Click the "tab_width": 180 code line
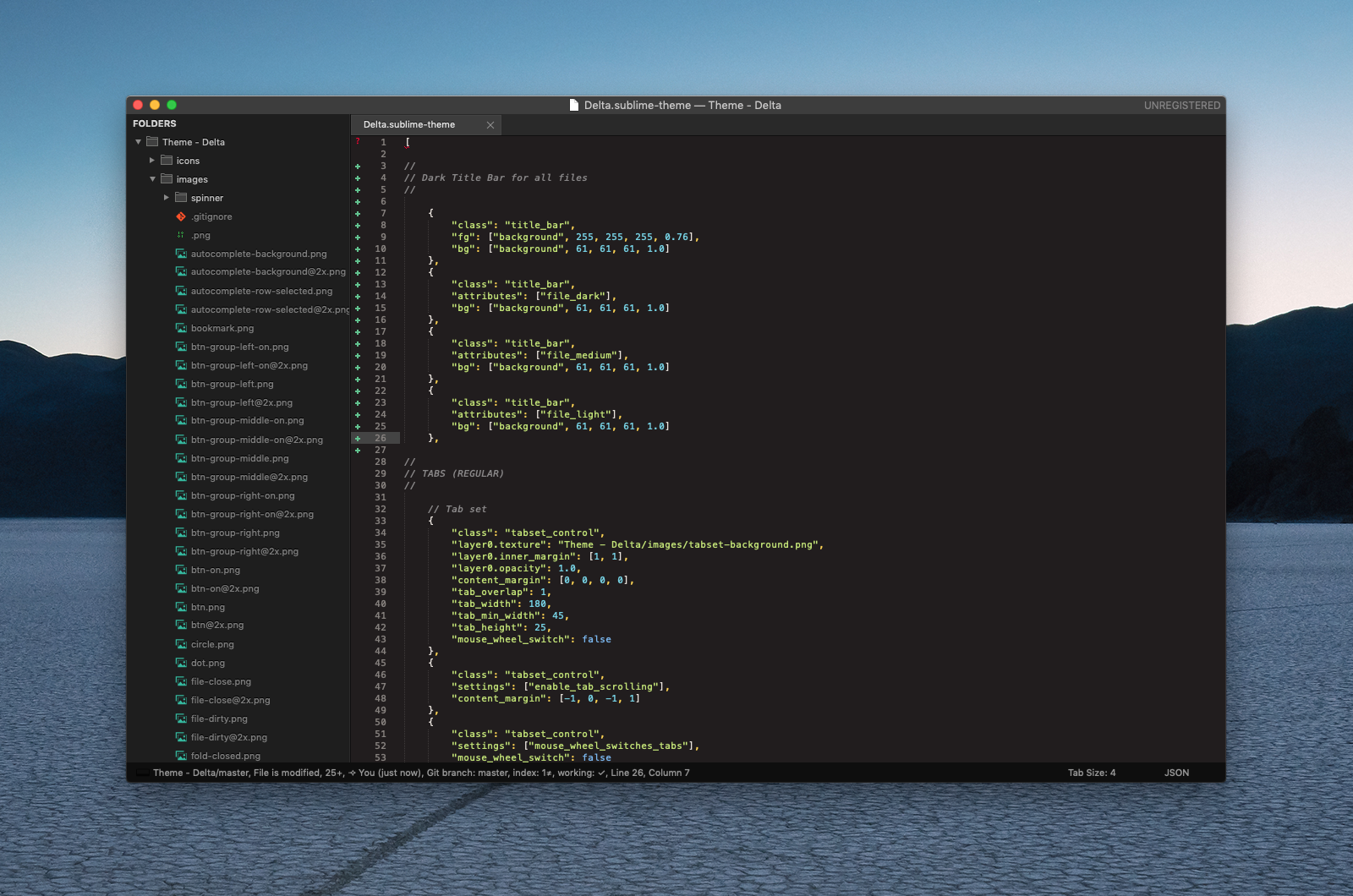 pos(501,604)
